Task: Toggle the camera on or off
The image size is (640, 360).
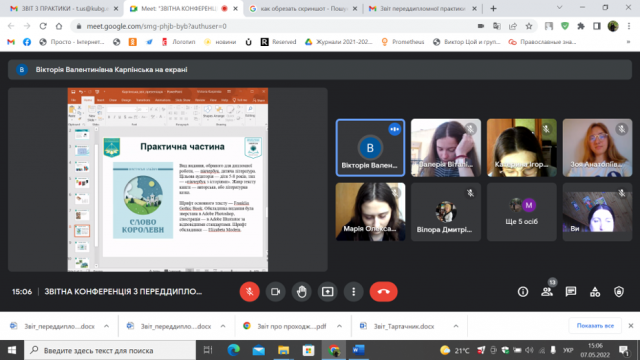Action: (x=276, y=292)
